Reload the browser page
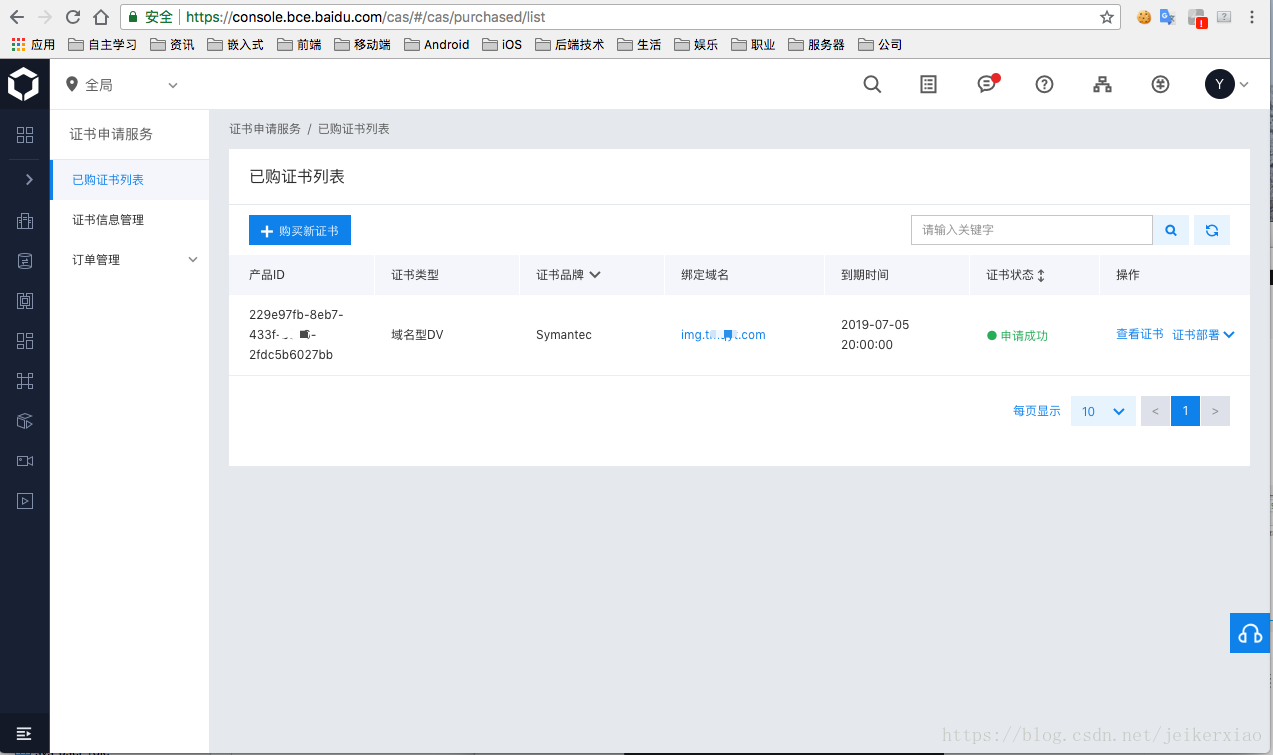Viewport: 1273px width, 755px height. click(73, 17)
